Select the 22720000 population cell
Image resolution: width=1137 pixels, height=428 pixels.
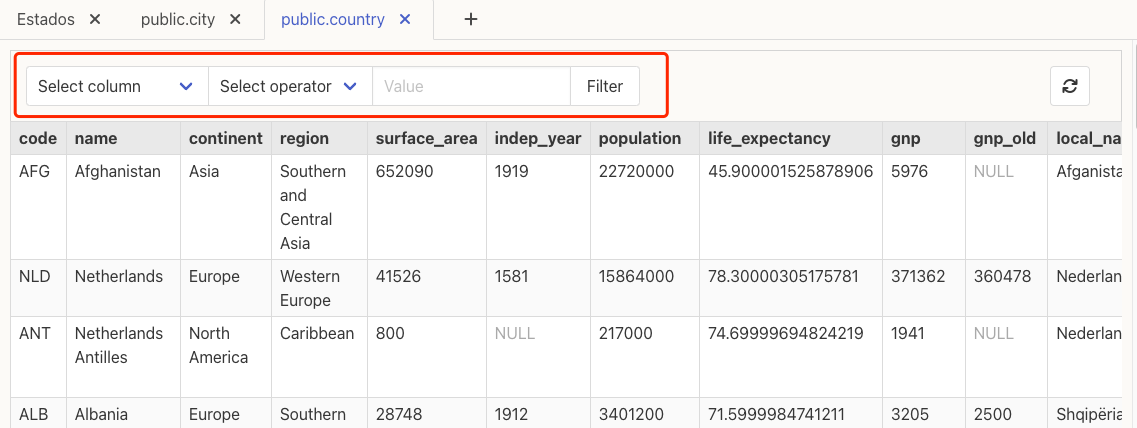645,207
